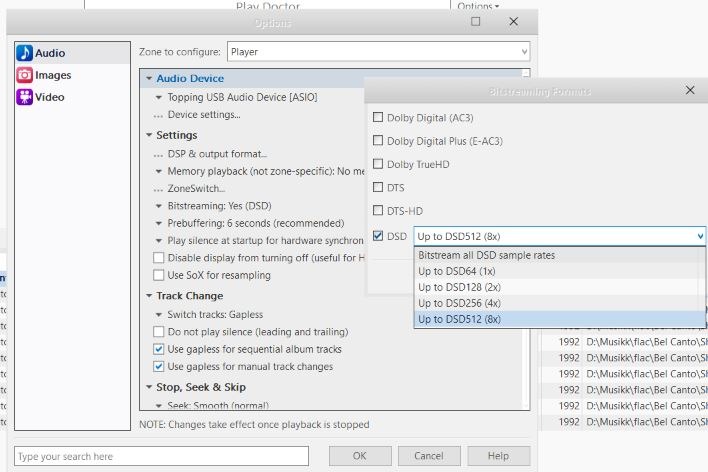Viewport: 708px width, 472px height.
Task: Select the Images category icon
Action: (x=25, y=75)
